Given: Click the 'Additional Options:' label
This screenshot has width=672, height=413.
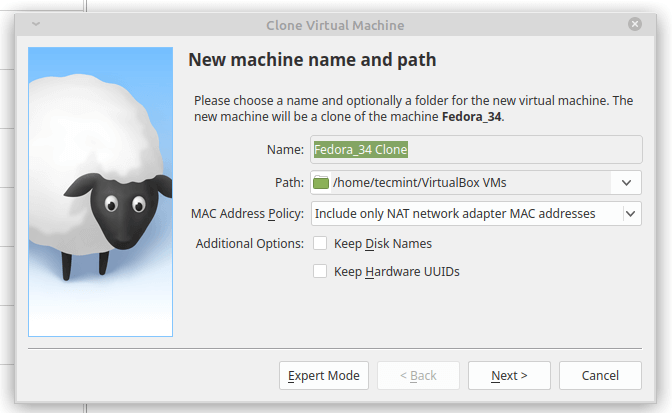Looking at the screenshot, I should pyautogui.click(x=250, y=243).
